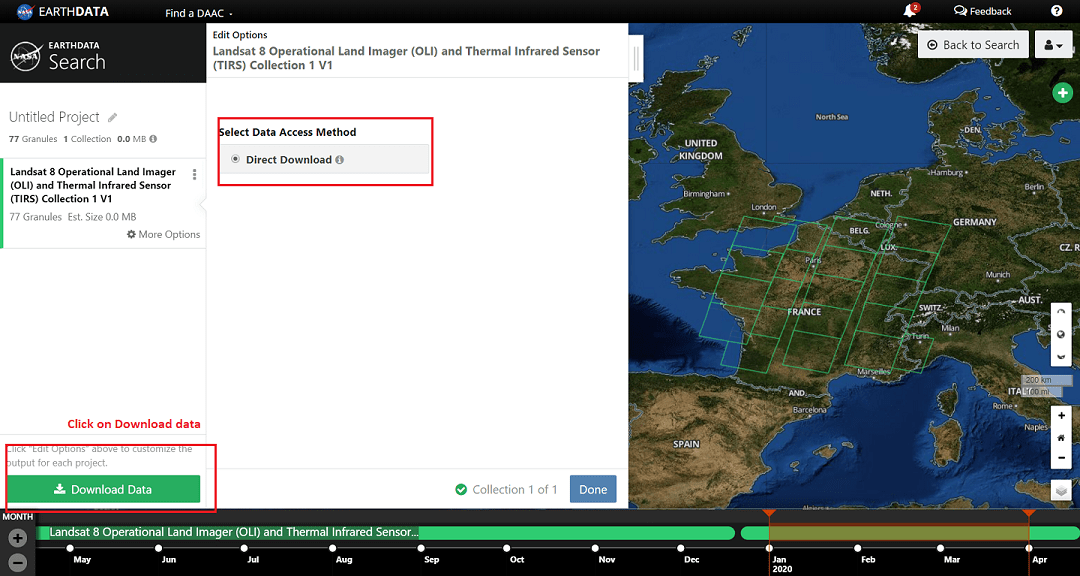The image size is (1080, 576).
Task: Click the green plus button on the map
Action: [1063, 92]
